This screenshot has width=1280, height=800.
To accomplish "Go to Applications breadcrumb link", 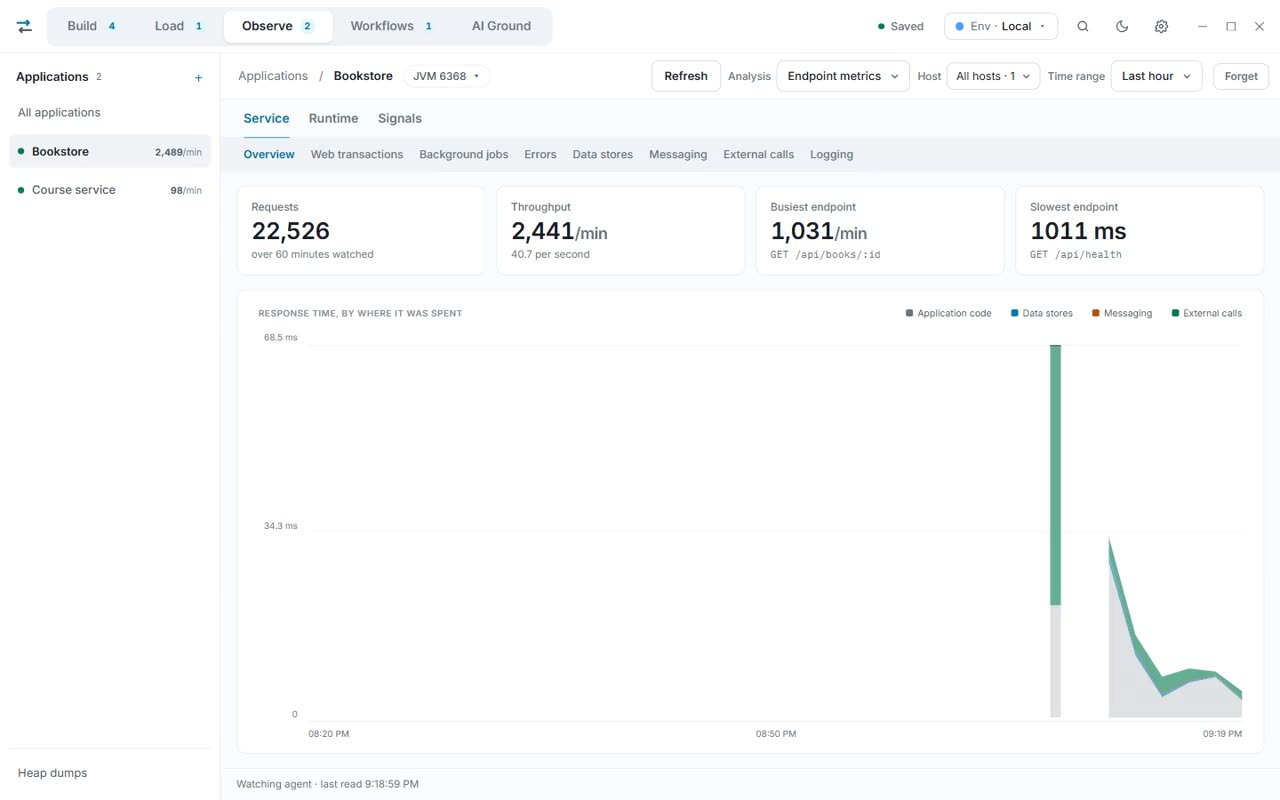I will (x=273, y=76).
